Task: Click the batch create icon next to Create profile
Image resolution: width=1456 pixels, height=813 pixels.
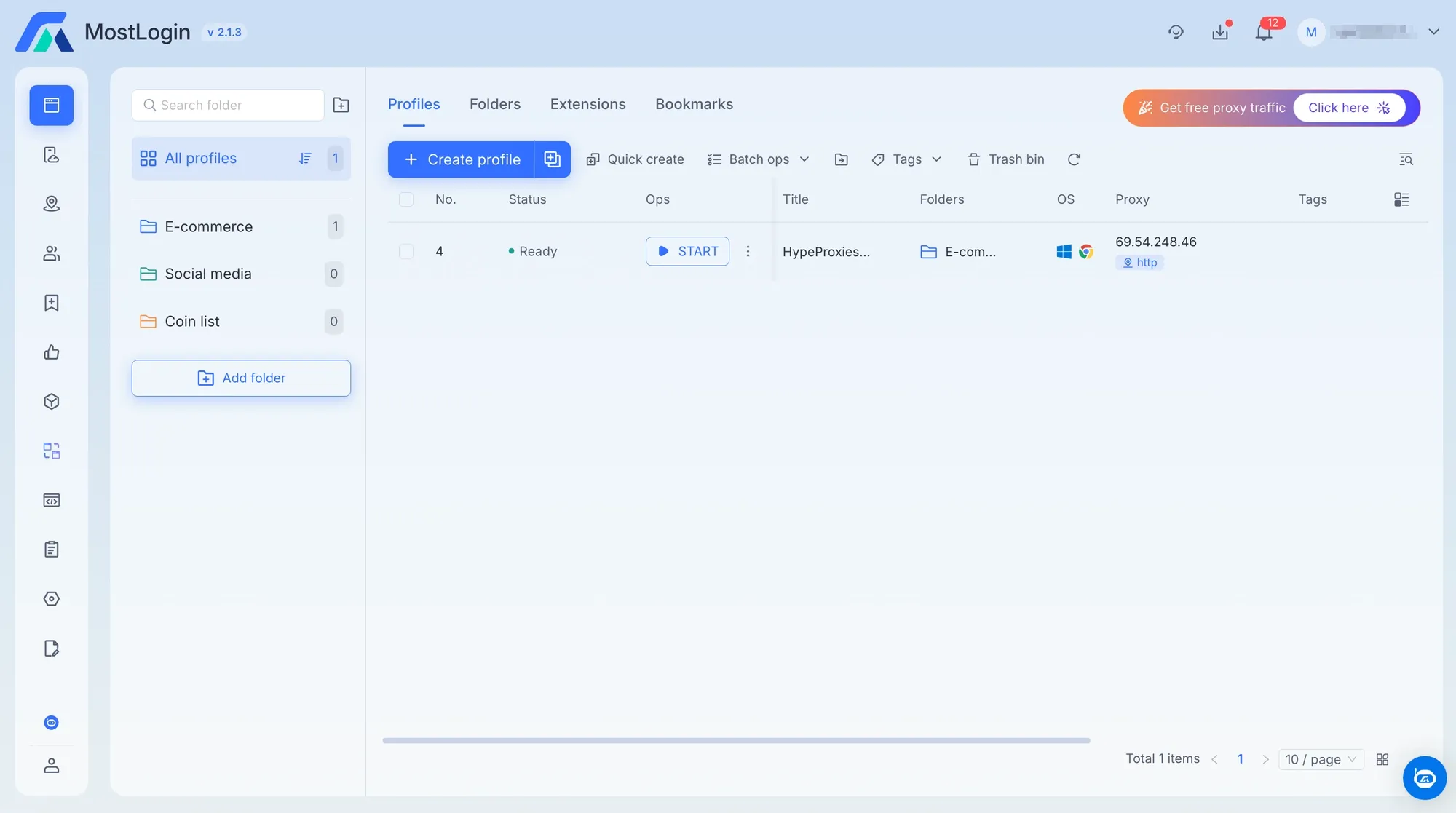Action: point(553,159)
